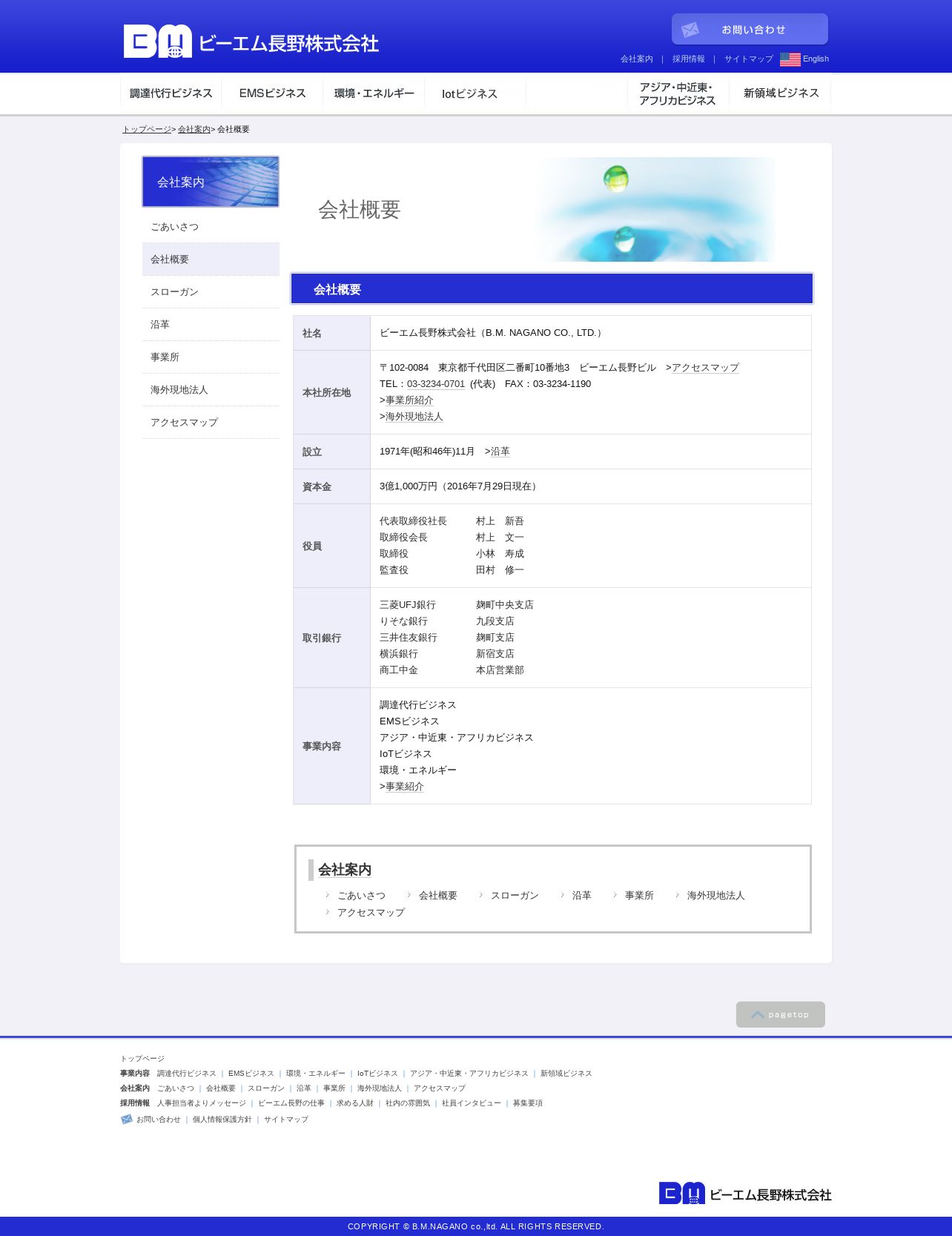The image size is (952, 1236).
Task: Click サイトマップ link in header utility bar
Action: tap(749, 59)
